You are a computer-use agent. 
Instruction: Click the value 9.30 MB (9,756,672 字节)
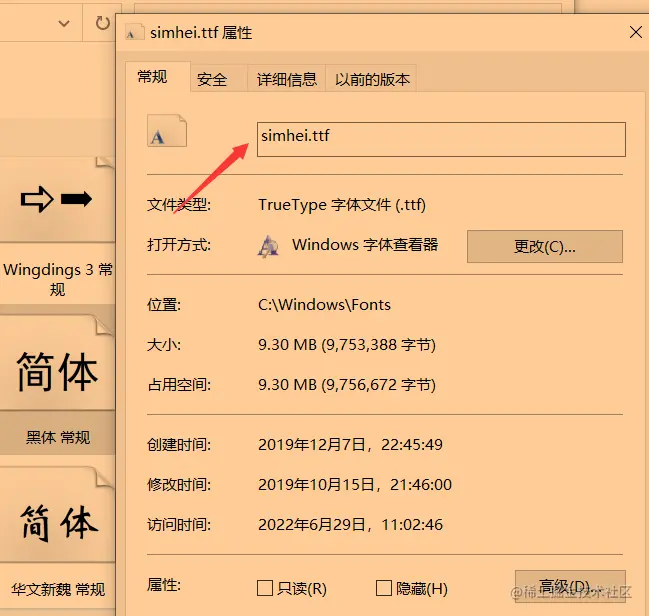pos(347,385)
